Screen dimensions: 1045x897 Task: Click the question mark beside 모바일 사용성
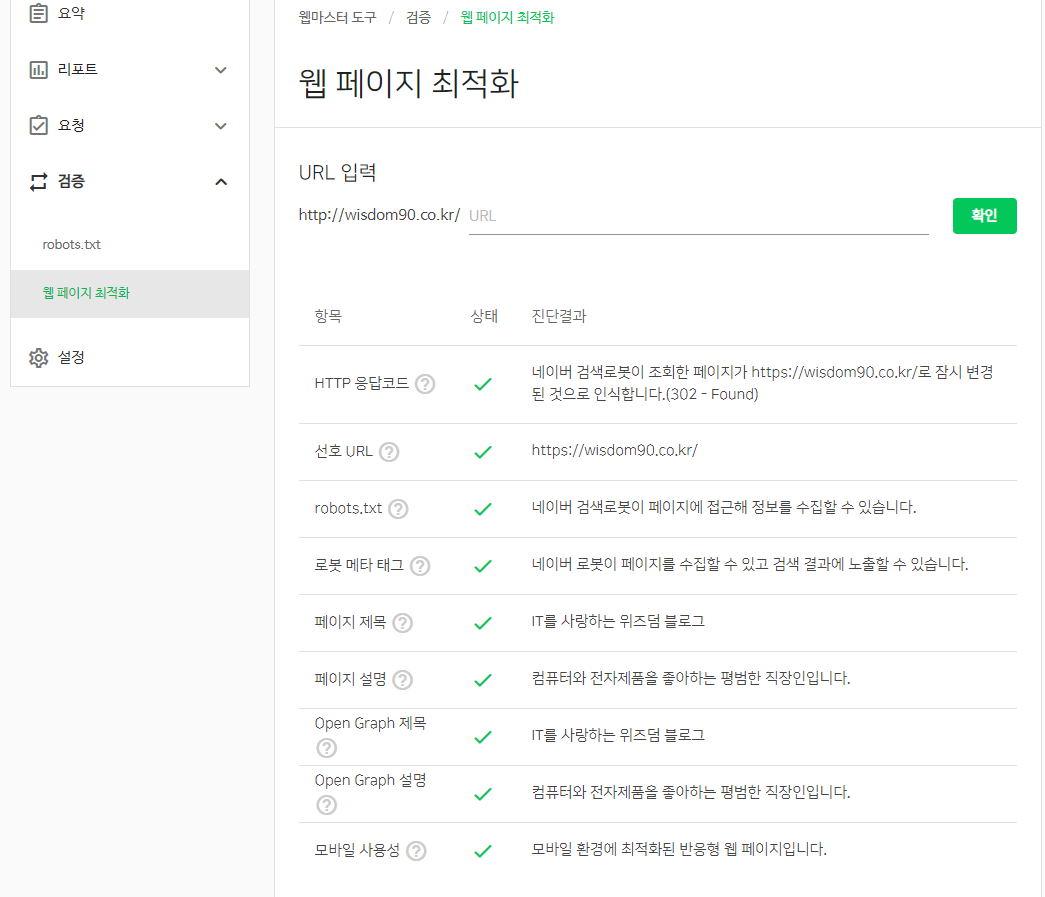click(x=415, y=851)
